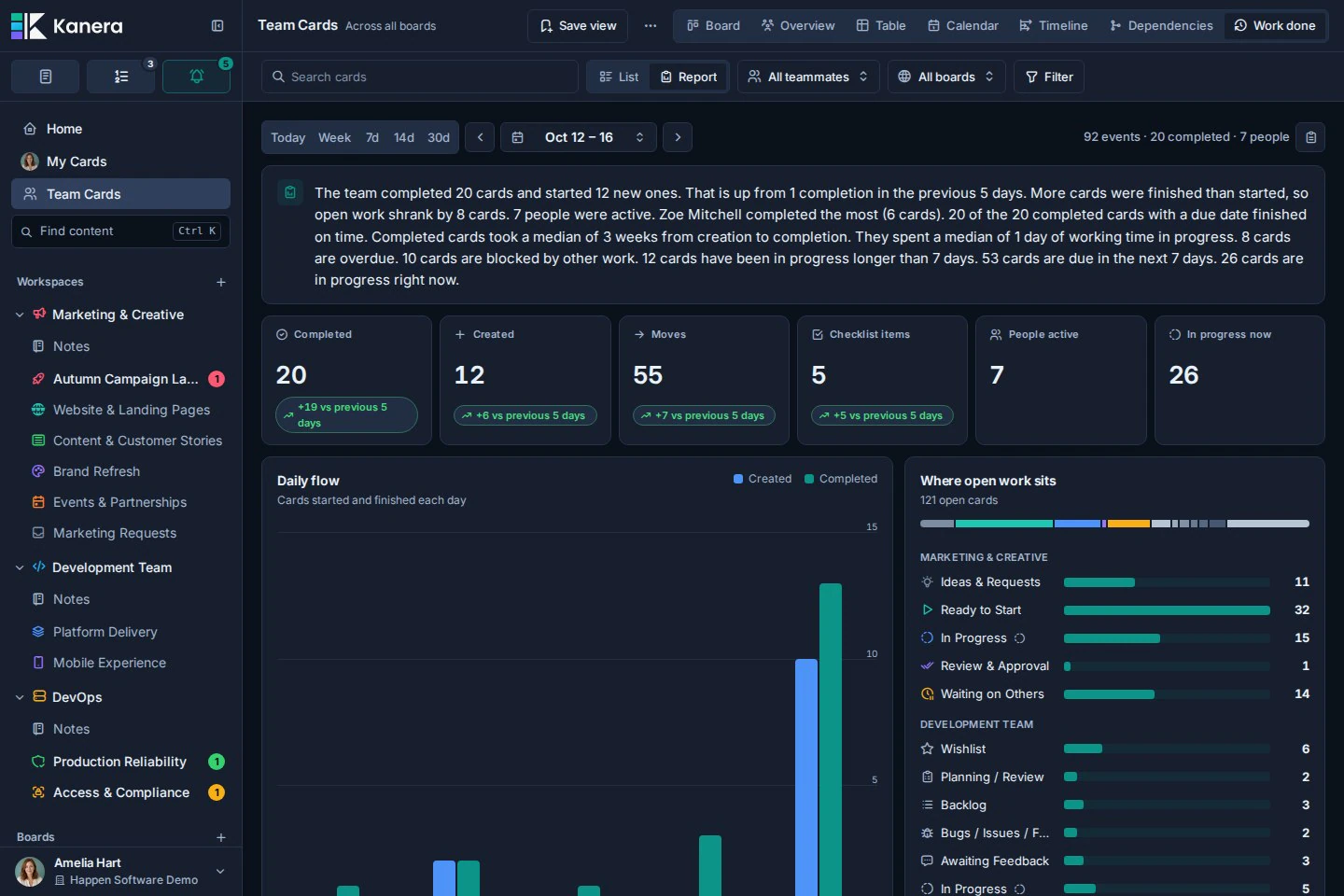Click the Find content search box
This screenshot has width=1344, height=896.
click(x=120, y=231)
